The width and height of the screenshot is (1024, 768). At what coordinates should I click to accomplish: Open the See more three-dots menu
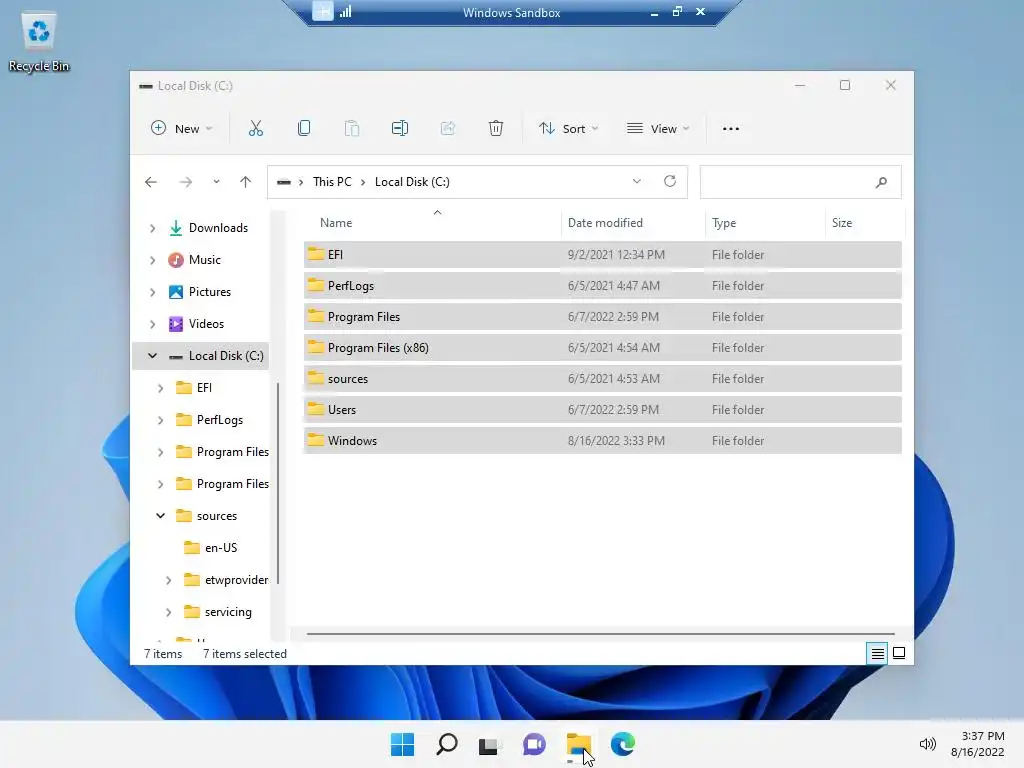pos(731,129)
